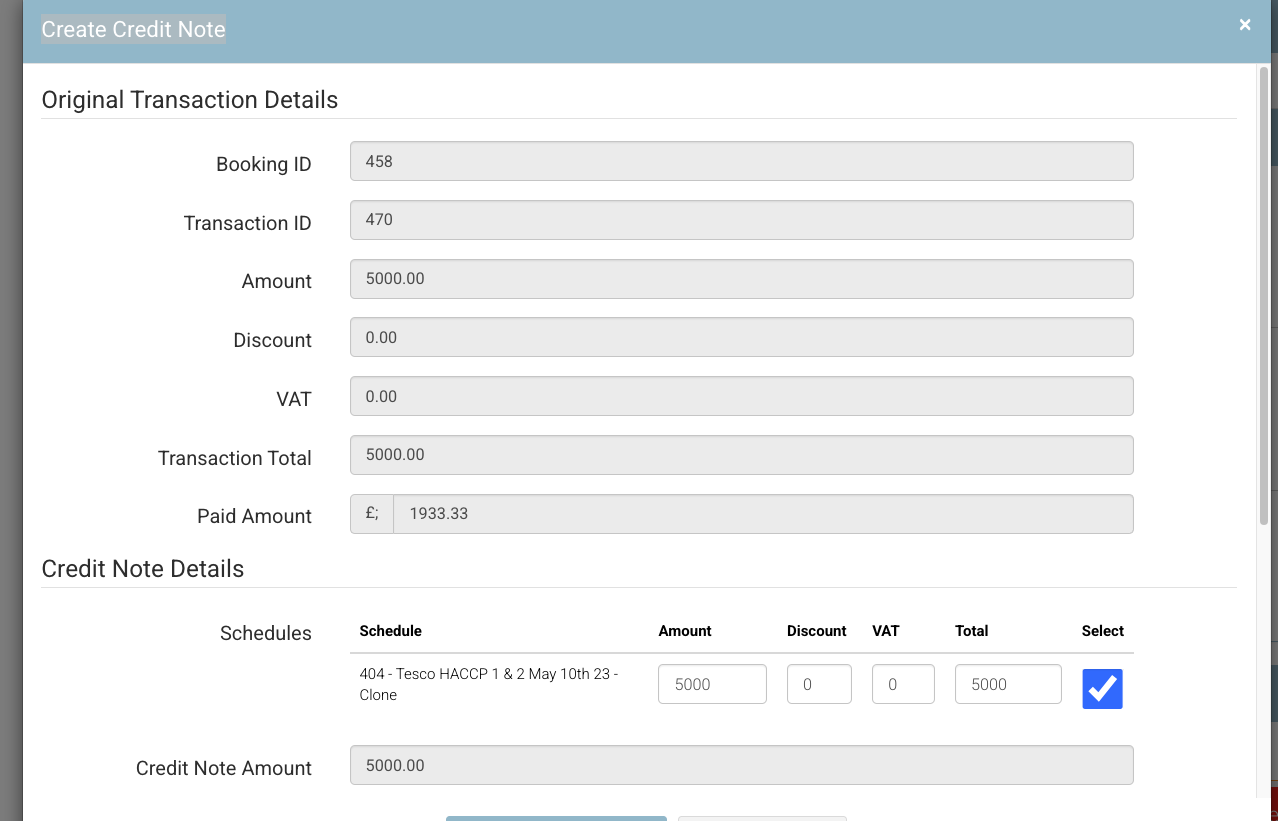Click the dialog's vertical scrollbar
This screenshot has width=1278, height=821.
tap(1264, 300)
